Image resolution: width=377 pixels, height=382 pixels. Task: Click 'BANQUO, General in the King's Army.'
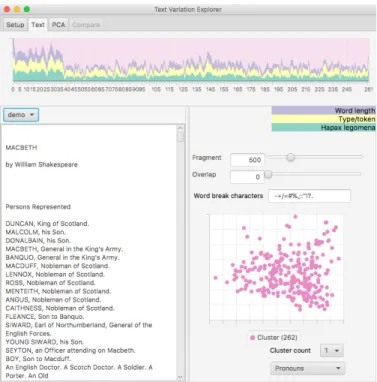tap(62, 257)
